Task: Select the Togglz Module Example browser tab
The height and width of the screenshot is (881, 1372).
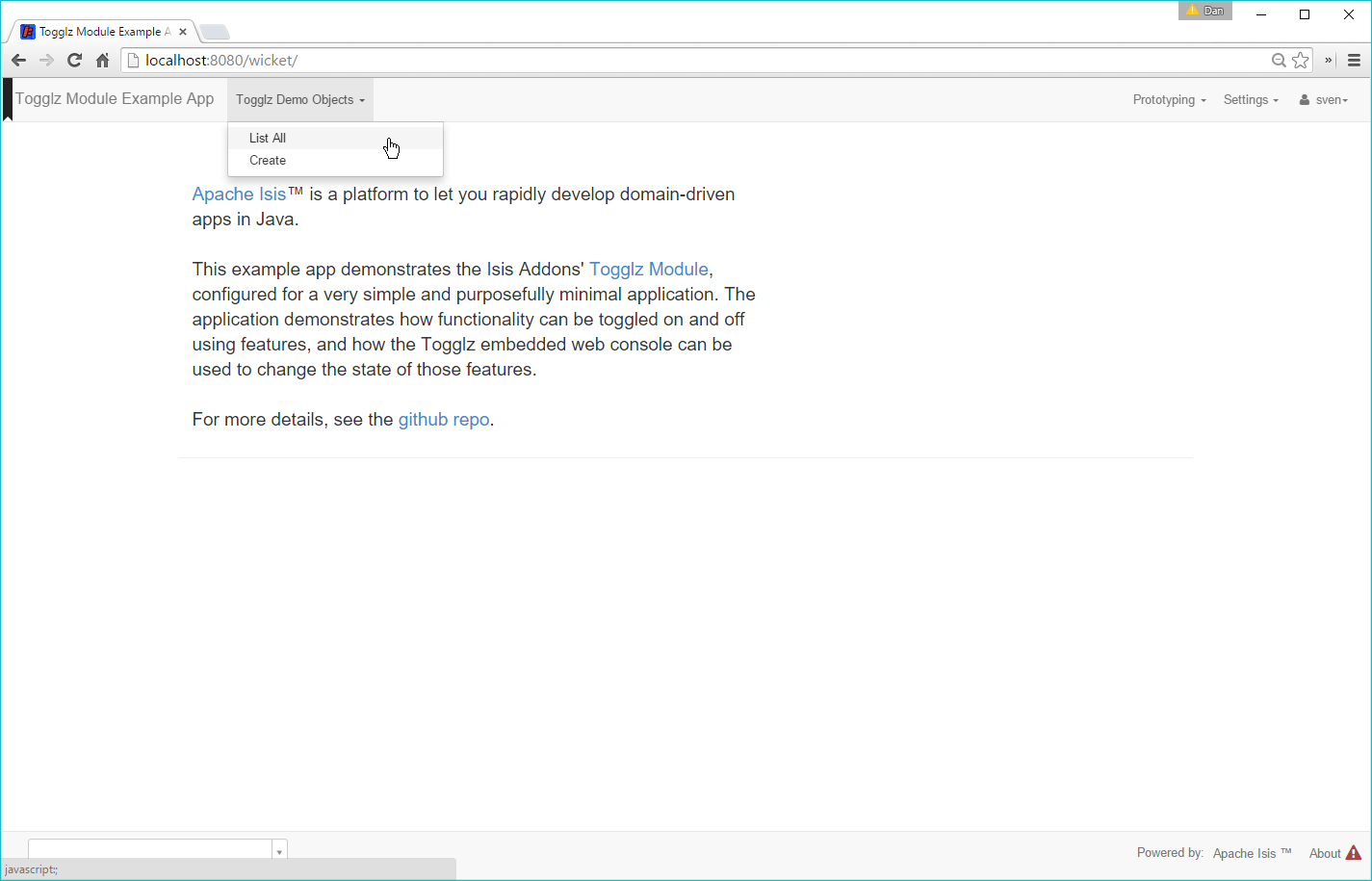Action: tap(104, 32)
